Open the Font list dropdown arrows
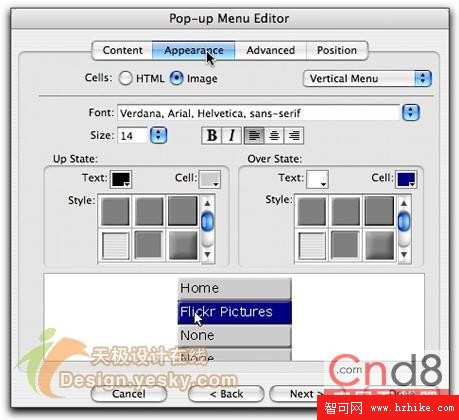The image size is (459, 420). point(411,113)
